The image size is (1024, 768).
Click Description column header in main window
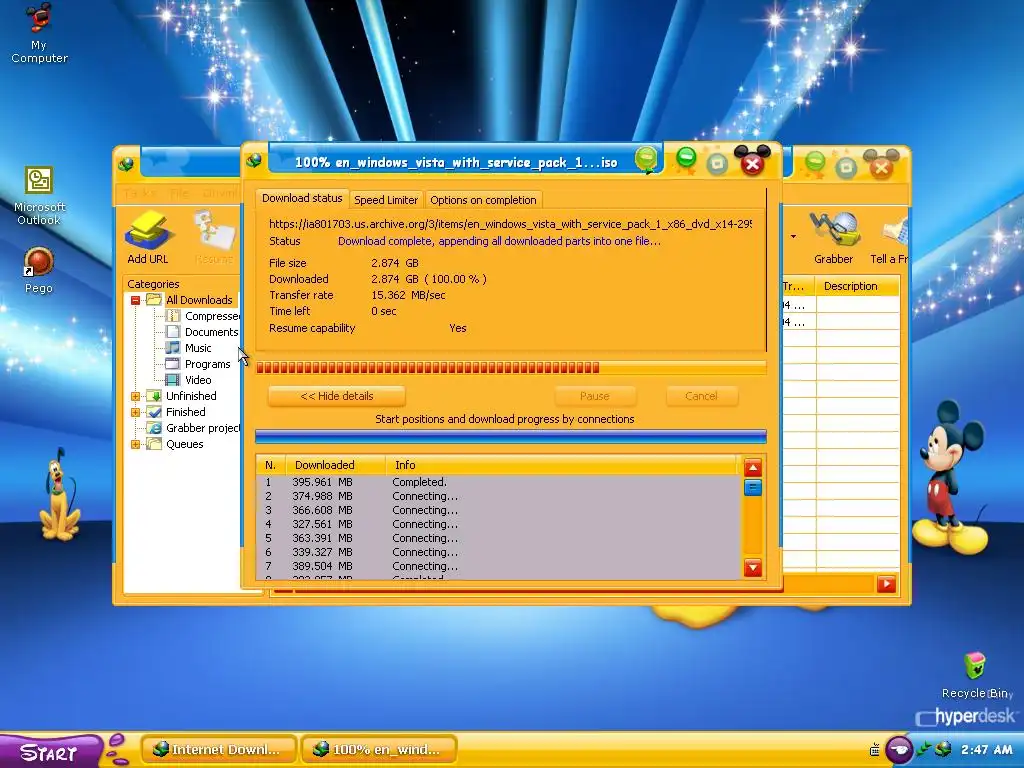click(x=857, y=286)
